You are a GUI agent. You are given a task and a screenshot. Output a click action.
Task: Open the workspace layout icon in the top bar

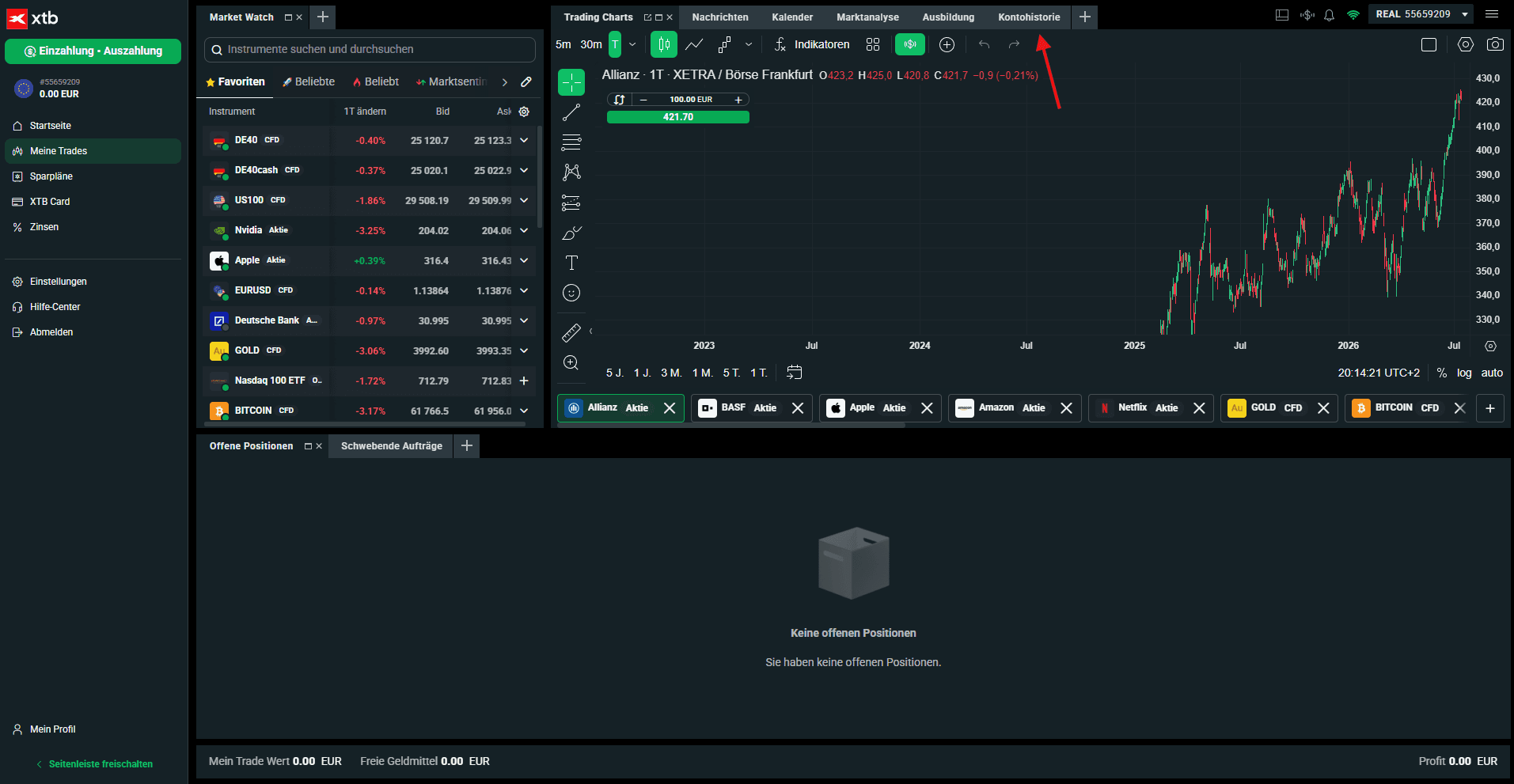click(x=1282, y=15)
